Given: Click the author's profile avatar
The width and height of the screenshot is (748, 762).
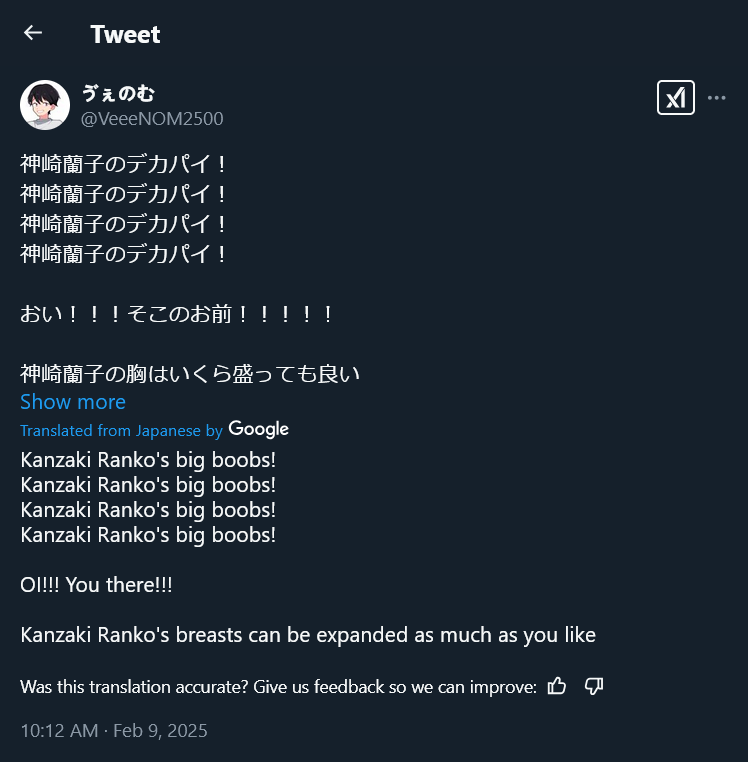Looking at the screenshot, I should tap(44, 105).
